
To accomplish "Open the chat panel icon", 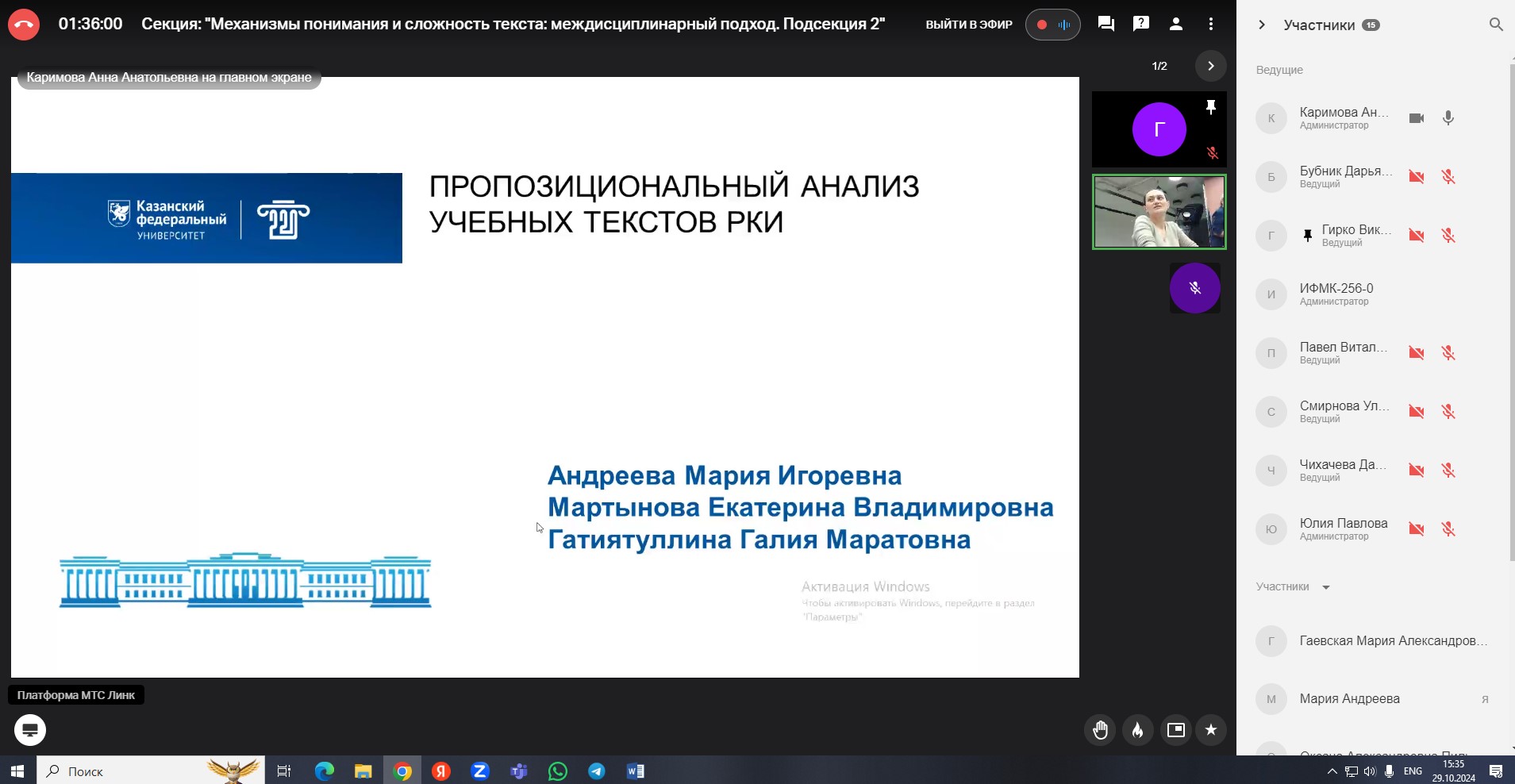I will click(1105, 24).
